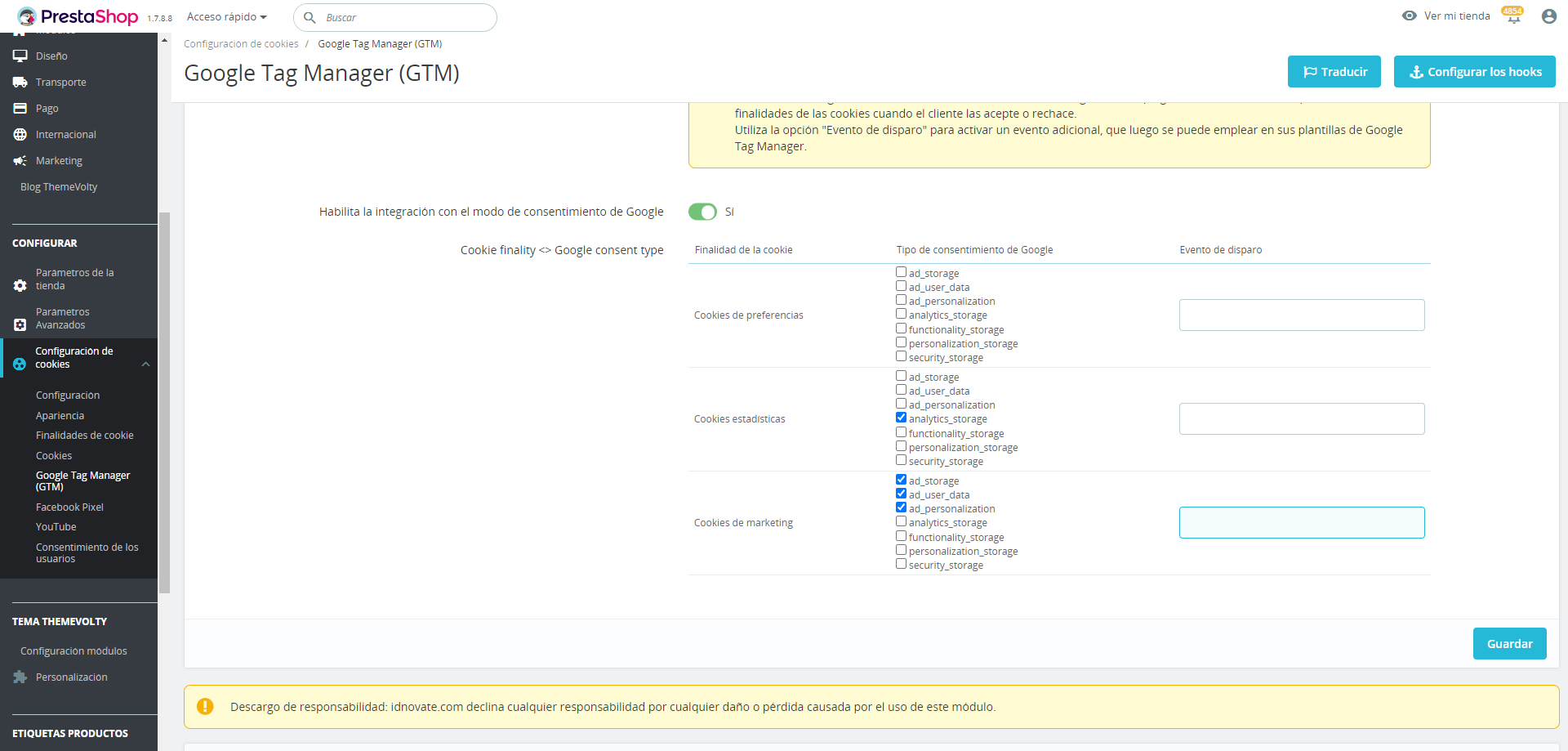Click the search magnifier icon
This screenshot has height=751, width=1568.
click(310, 17)
